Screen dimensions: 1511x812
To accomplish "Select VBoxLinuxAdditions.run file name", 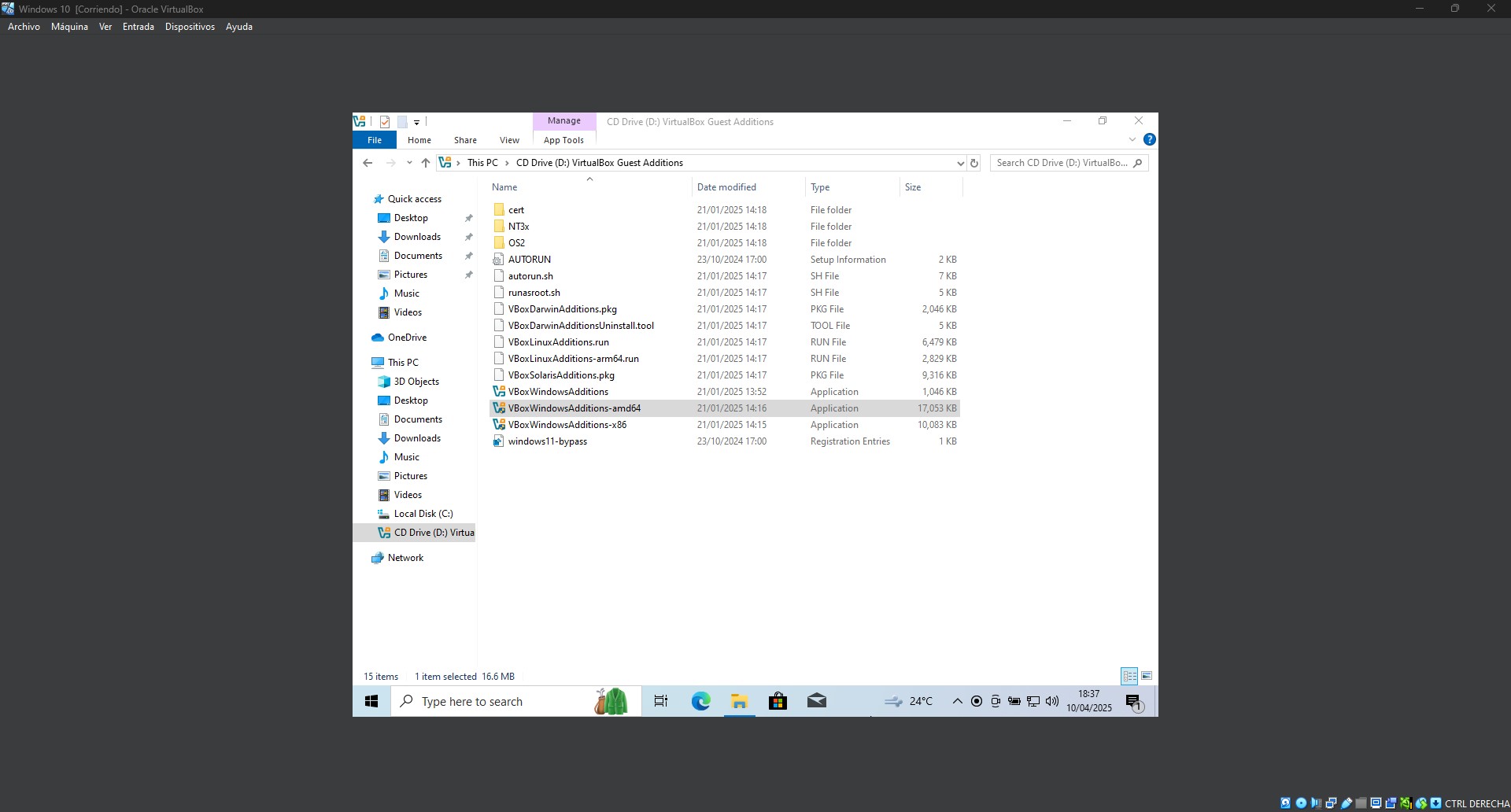I will tap(559, 342).
